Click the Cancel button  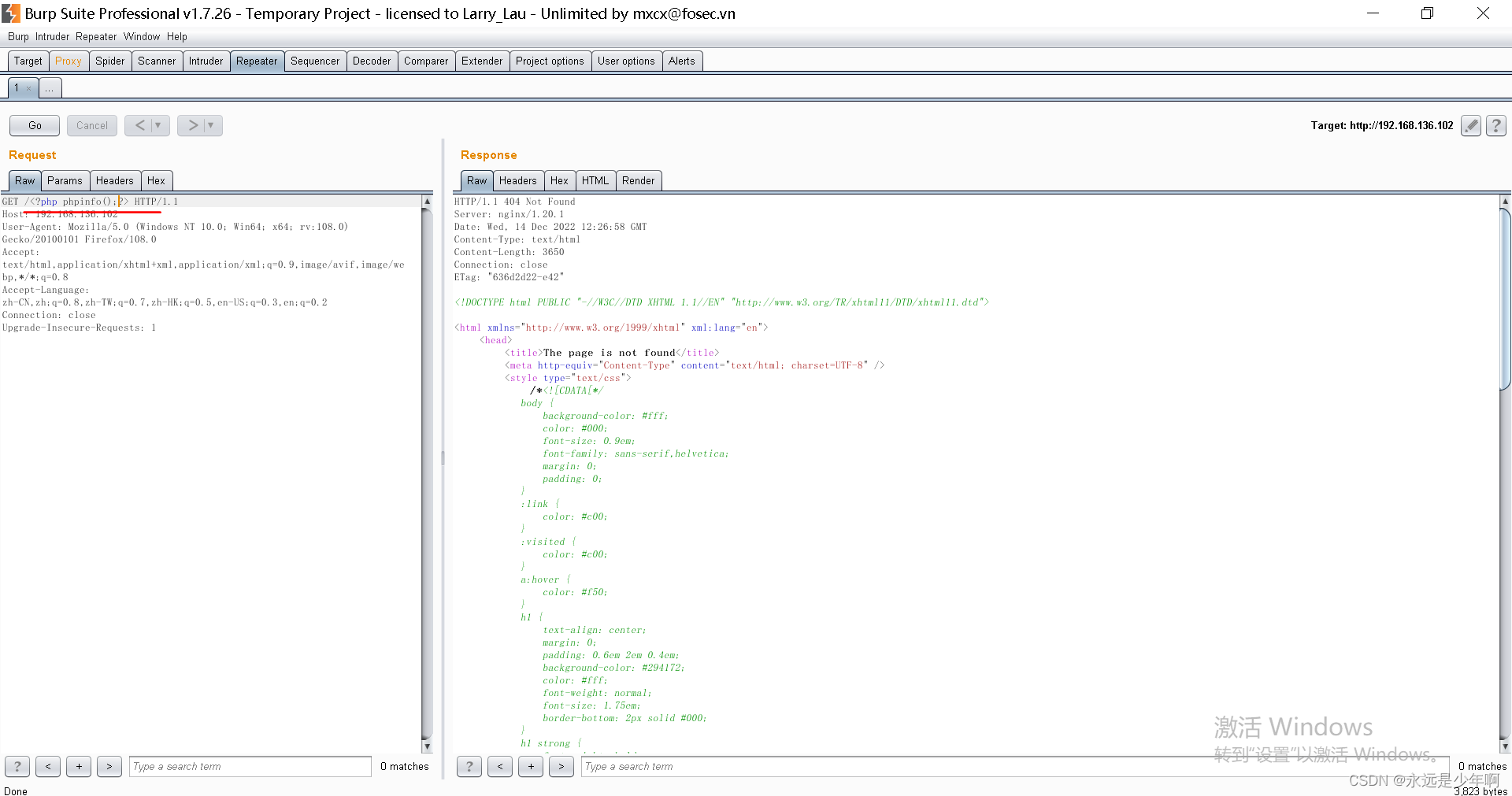coord(92,125)
